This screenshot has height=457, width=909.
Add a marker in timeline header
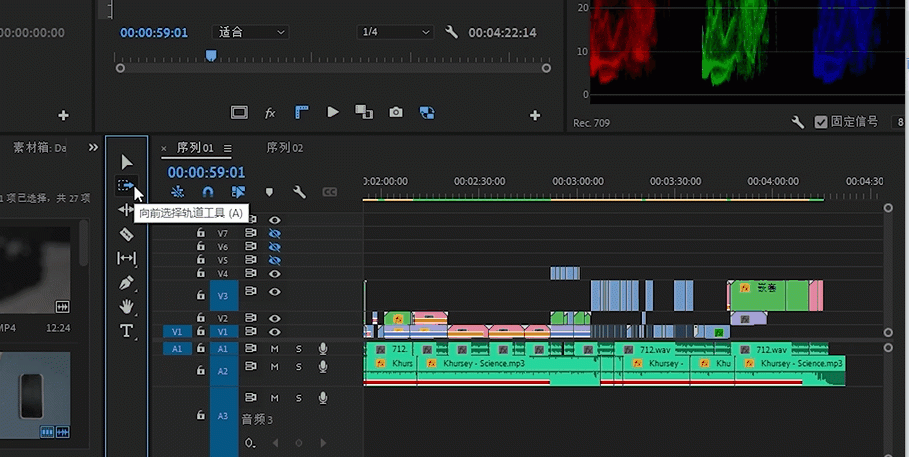point(269,192)
